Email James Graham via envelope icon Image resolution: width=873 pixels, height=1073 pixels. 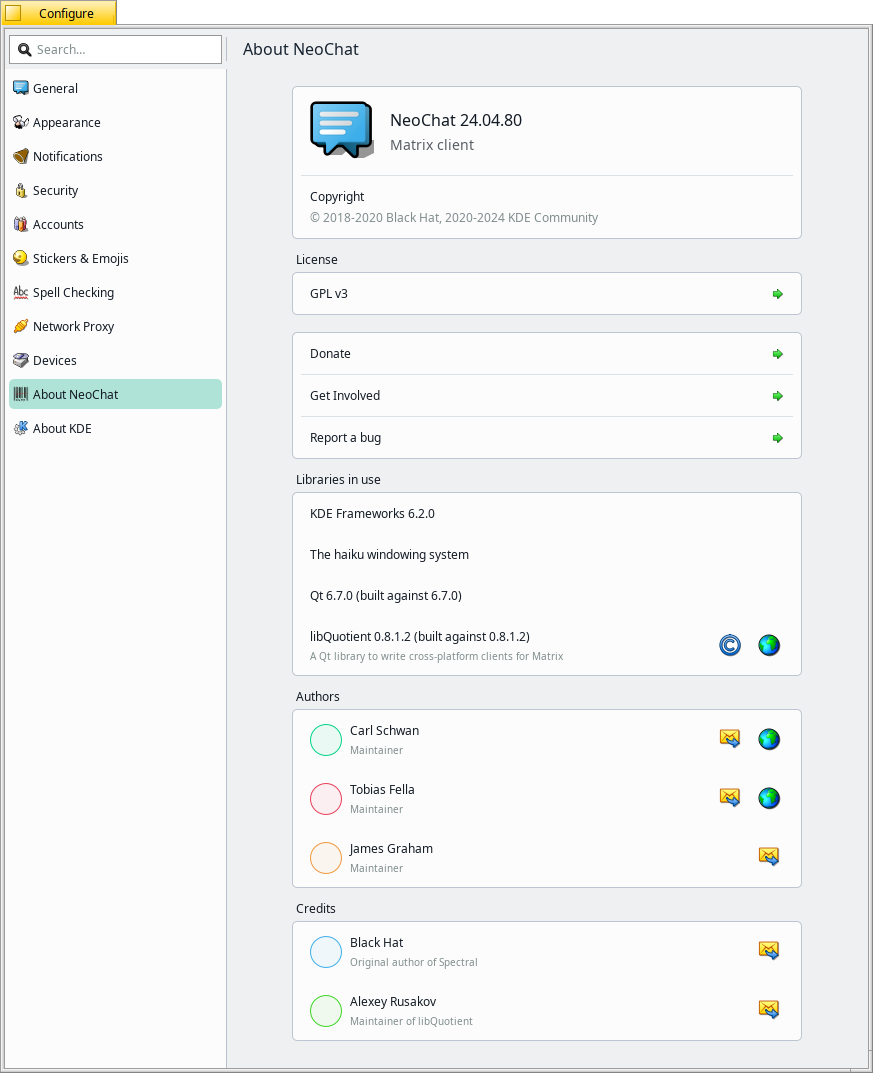click(x=768, y=857)
